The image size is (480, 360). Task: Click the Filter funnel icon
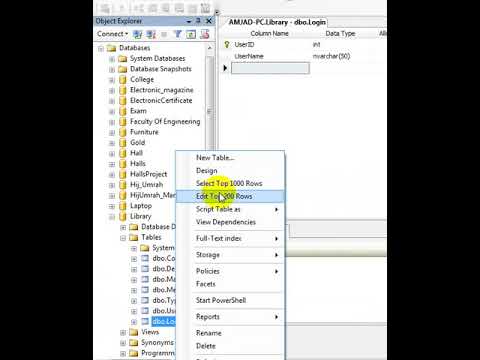pos(178,34)
